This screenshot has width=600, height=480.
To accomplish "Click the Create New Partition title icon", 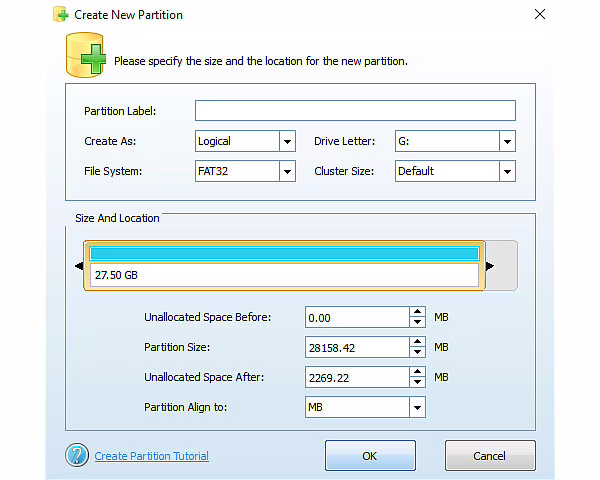I will pyautogui.click(x=61, y=15).
